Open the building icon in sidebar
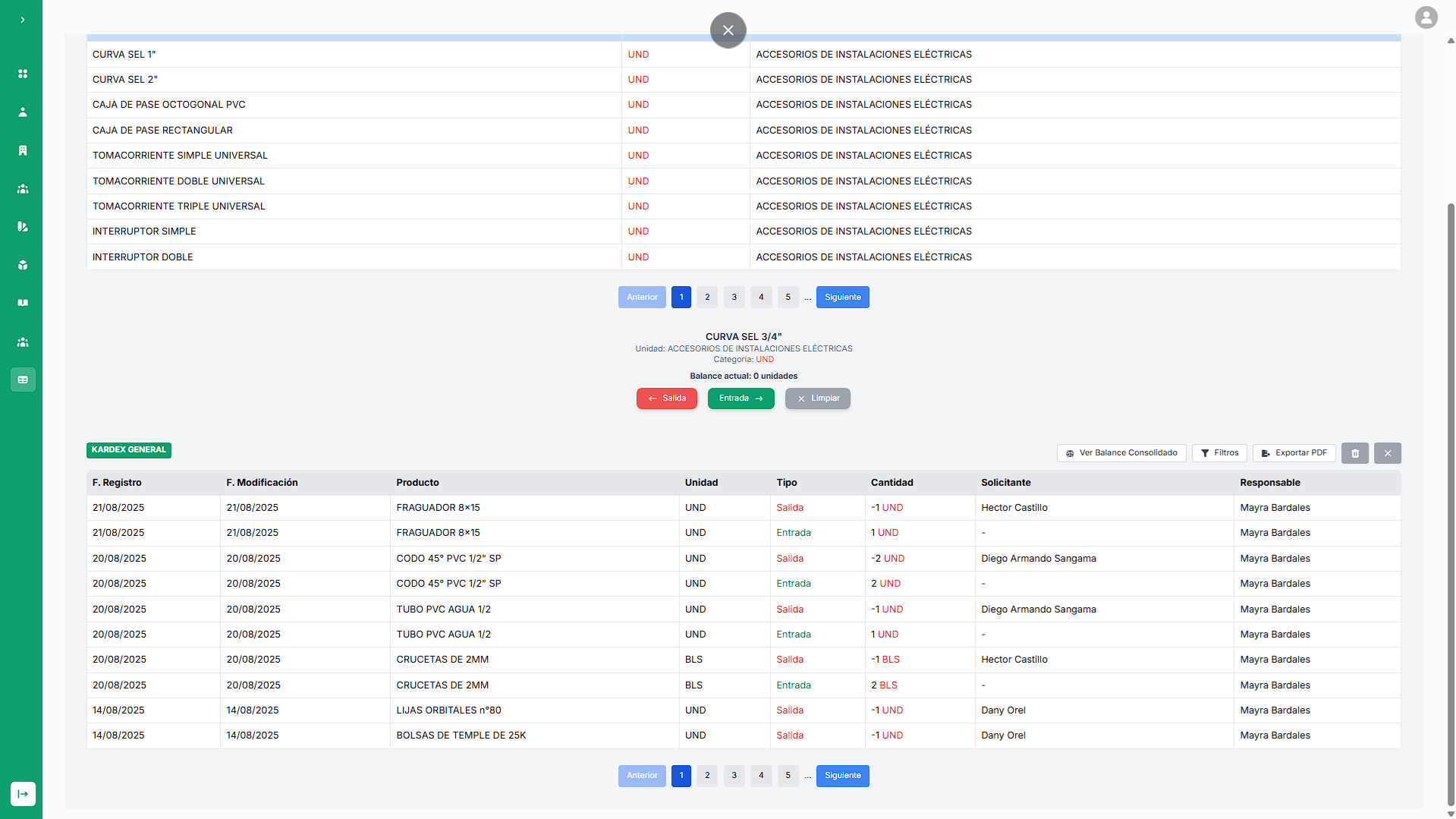Image resolution: width=1456 pixels, height=819 pixels. pyautogui.click(x=23, y=150)
